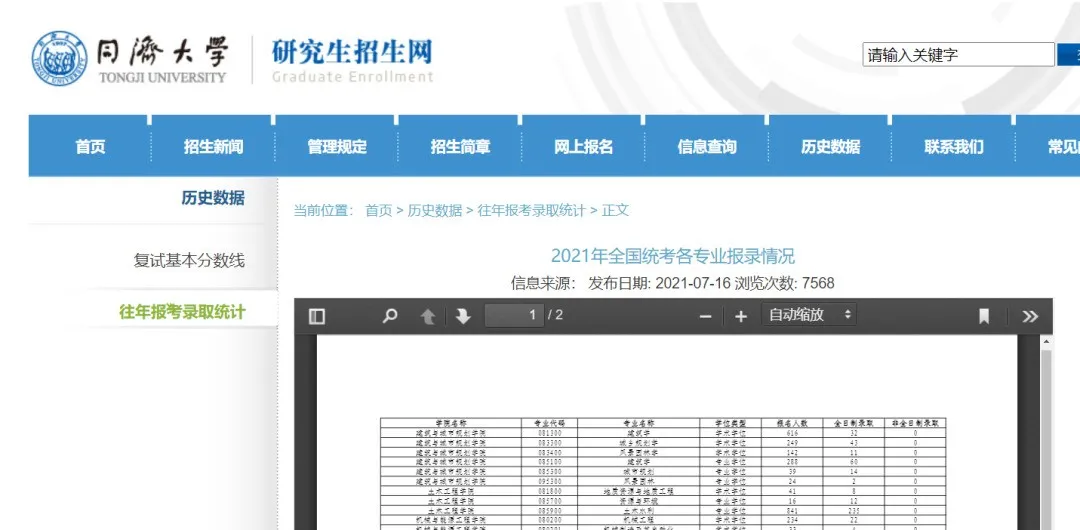
Task: Click the table cell with code 081300
Action: [x=549, y=433]
